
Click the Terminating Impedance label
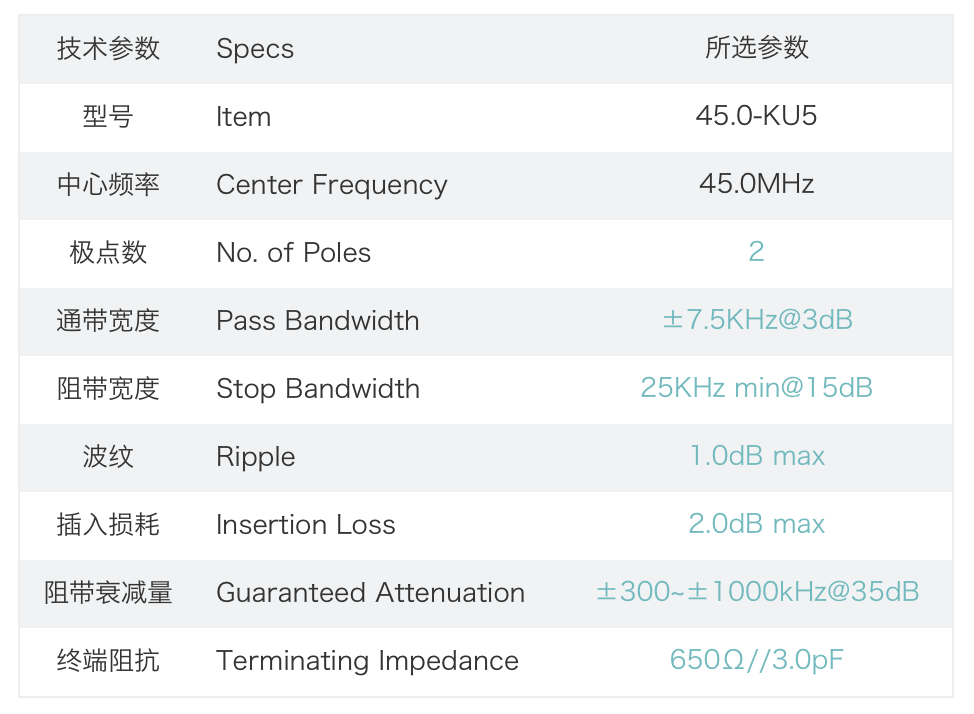pyautogui.click(x=367, y=661)
